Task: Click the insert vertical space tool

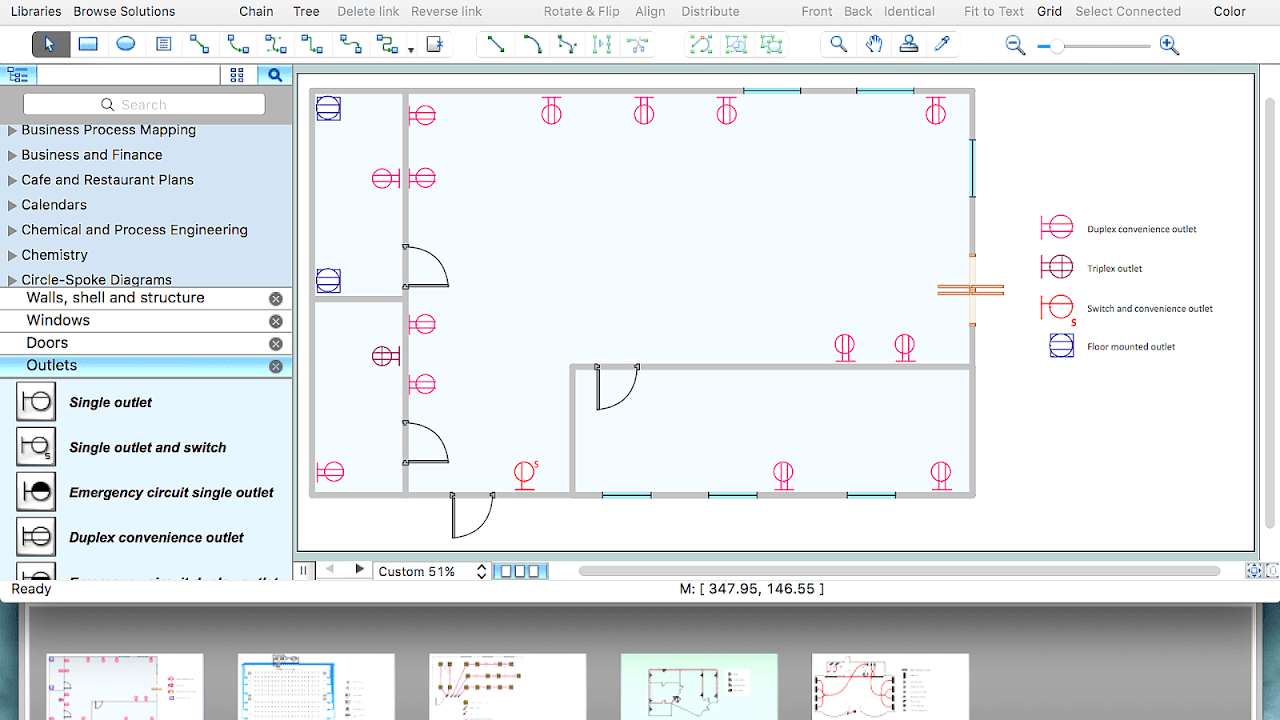Action: pos(602,45)
